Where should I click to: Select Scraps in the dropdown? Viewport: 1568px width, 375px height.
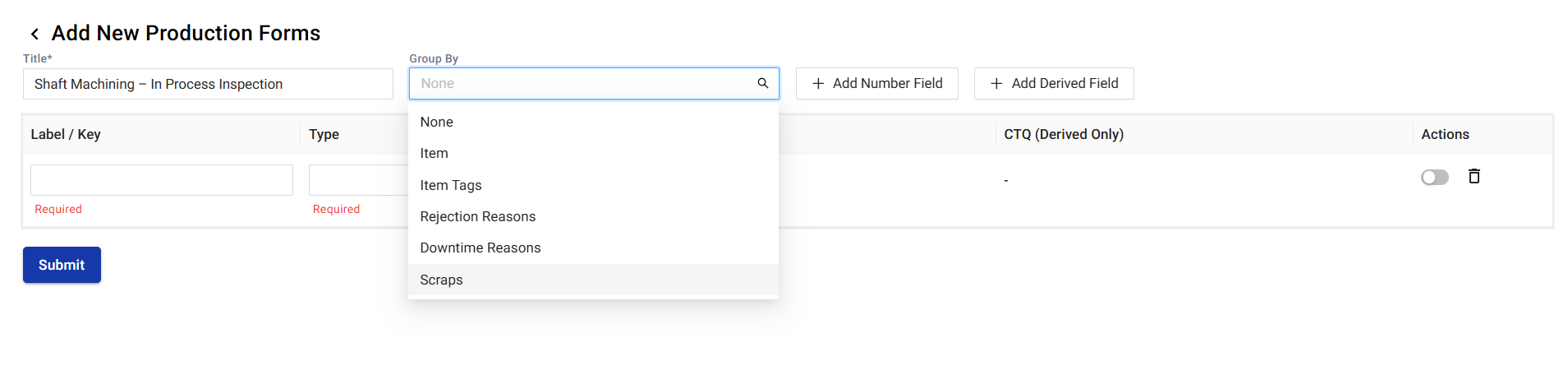[x=442, y=280]
